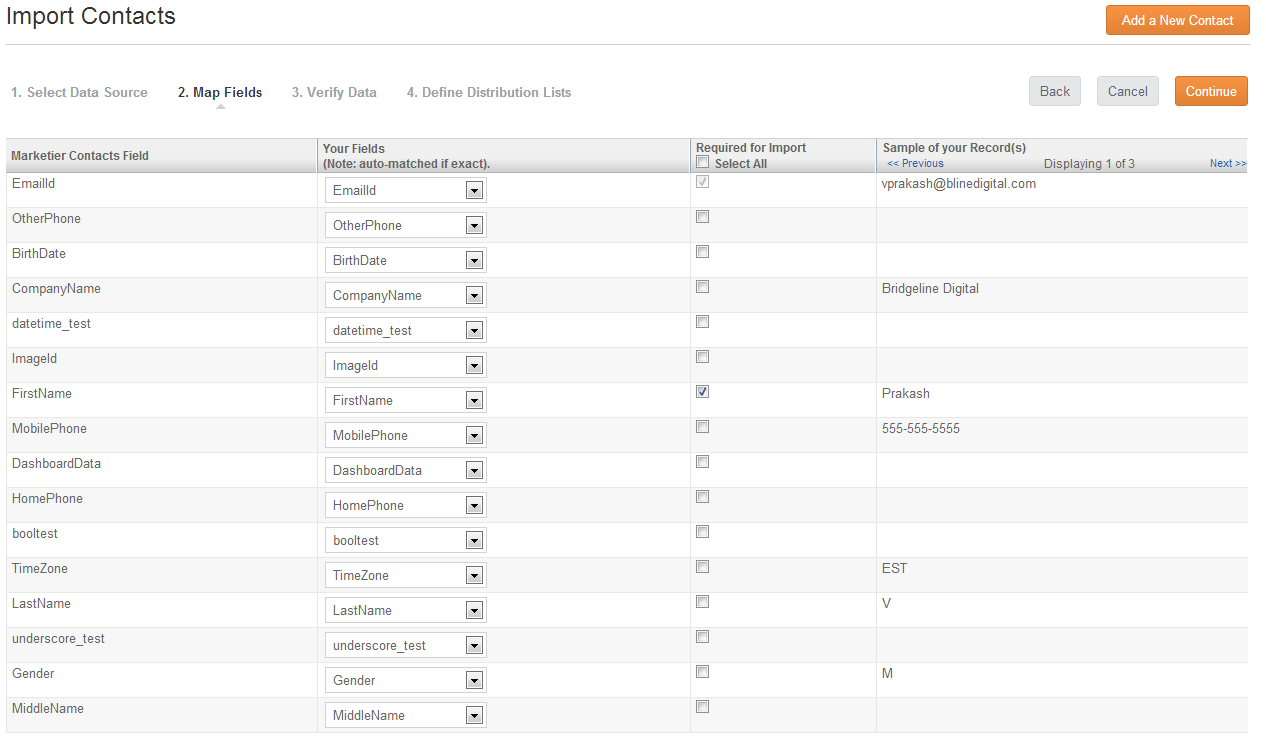This screenshot has width=1266, height=750.
Task: Cancel the contact import
Action: click(x=1128, y=91)
